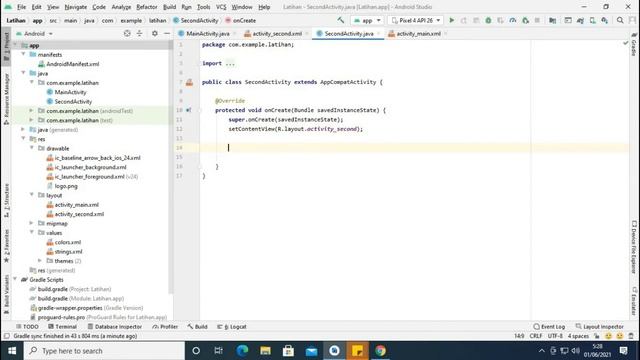Expand the java (generated) folder
This screenshot has height=360, width=640.
(x=23, y=129)
